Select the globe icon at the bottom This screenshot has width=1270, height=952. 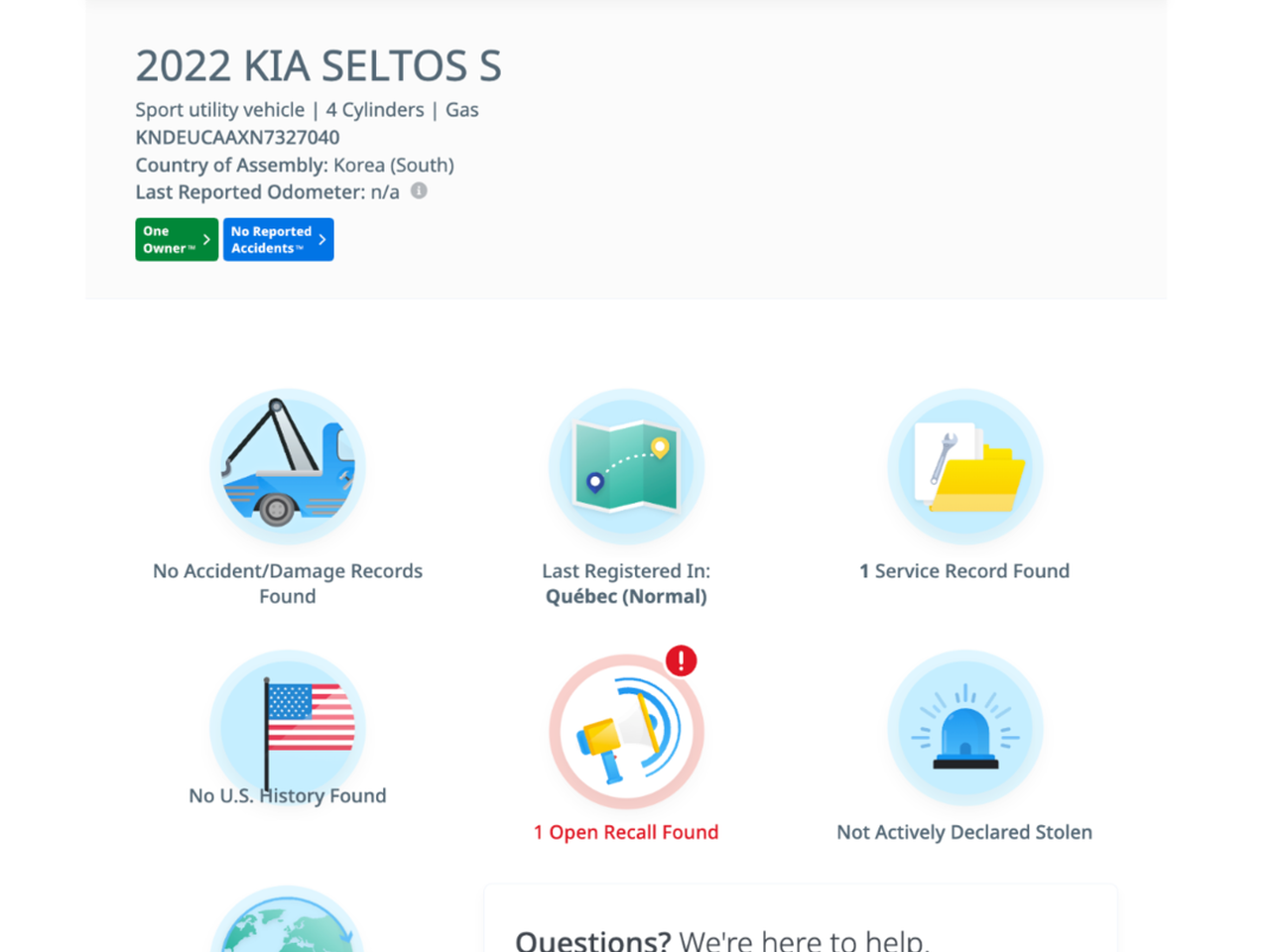point(287,924)
